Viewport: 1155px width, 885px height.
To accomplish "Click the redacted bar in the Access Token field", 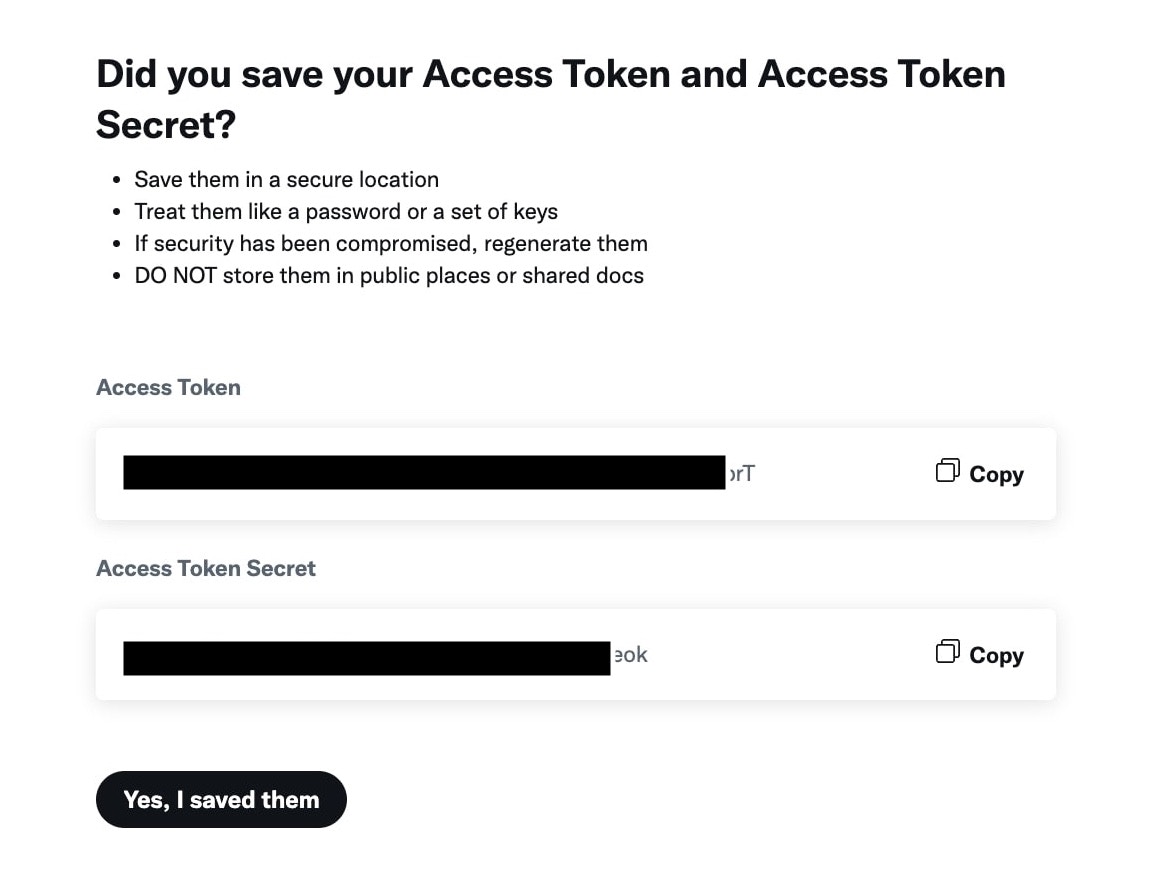I will [424, 473].
